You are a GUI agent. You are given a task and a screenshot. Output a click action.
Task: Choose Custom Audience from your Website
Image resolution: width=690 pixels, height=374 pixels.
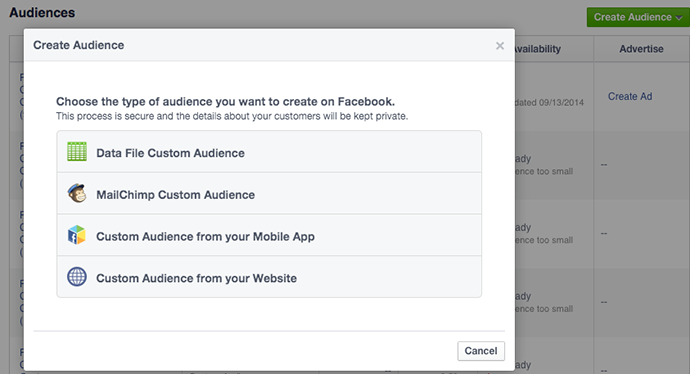tap(269, 277)
